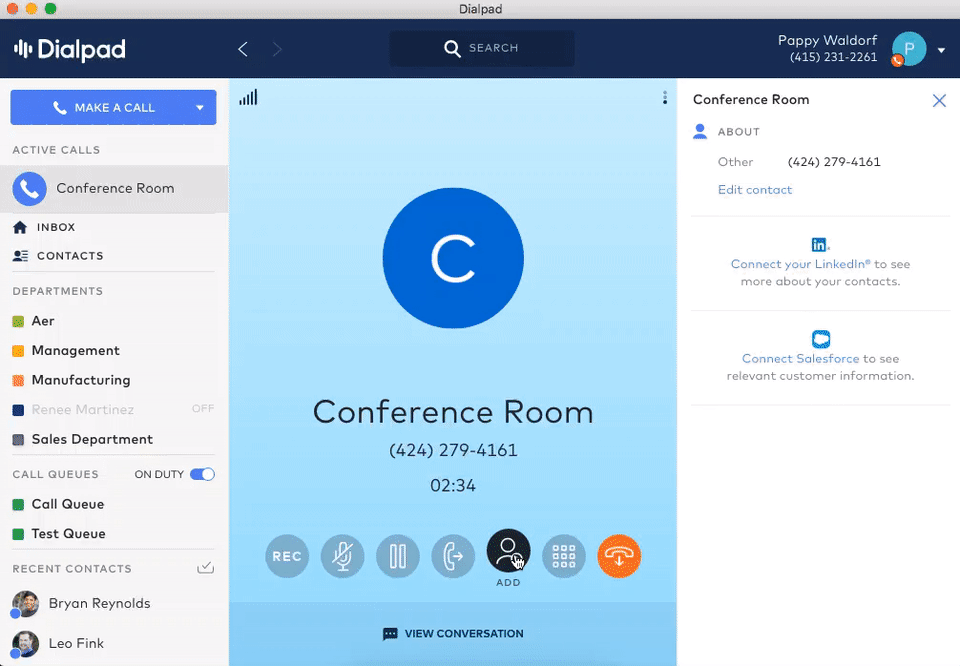Image resolution: width=960 pixels, height=666 pixels.
Task: Go forward with the right arrow
Action: tap(277, 49)
